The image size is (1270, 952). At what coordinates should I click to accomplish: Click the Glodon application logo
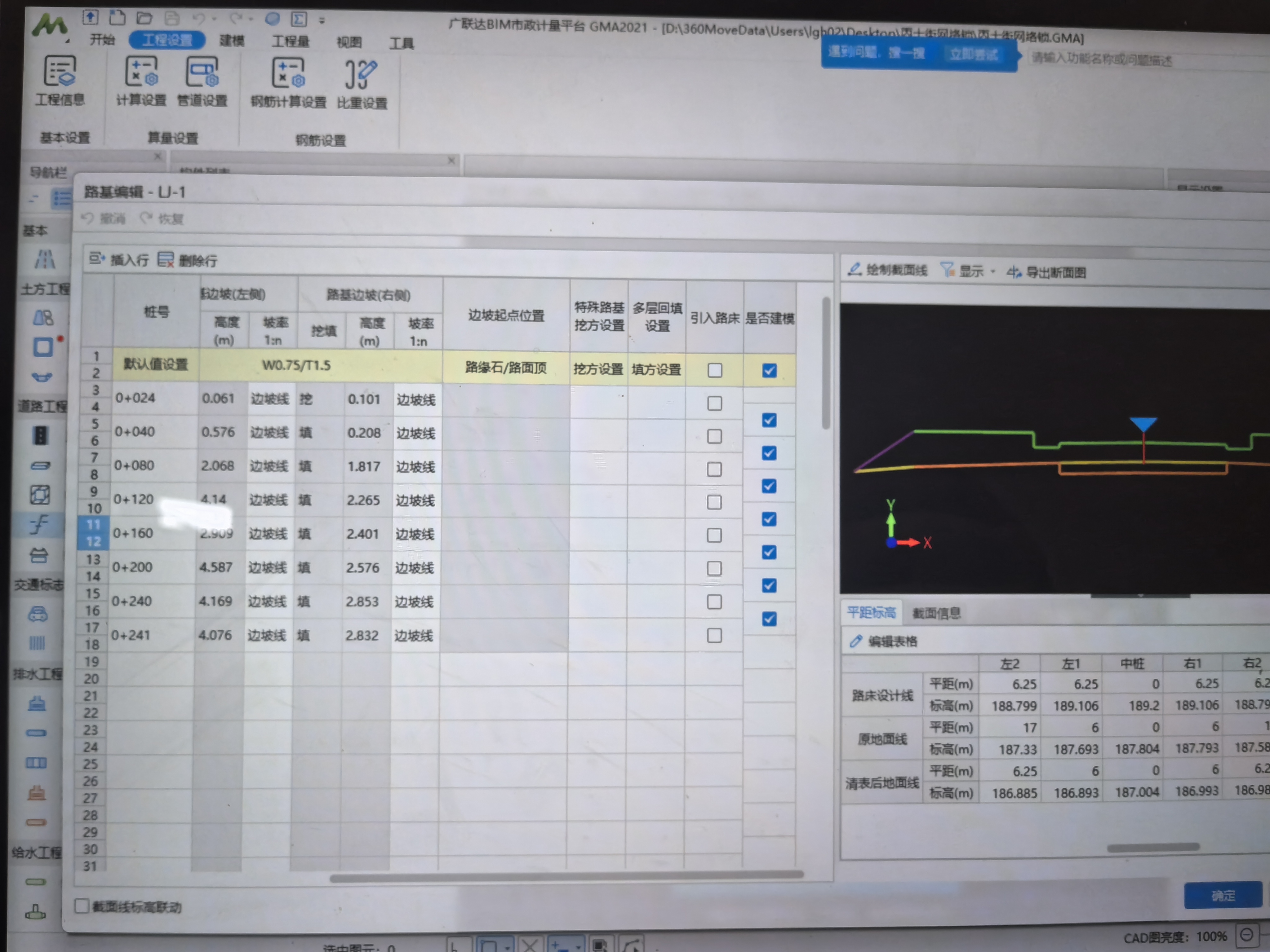point(50,25)
